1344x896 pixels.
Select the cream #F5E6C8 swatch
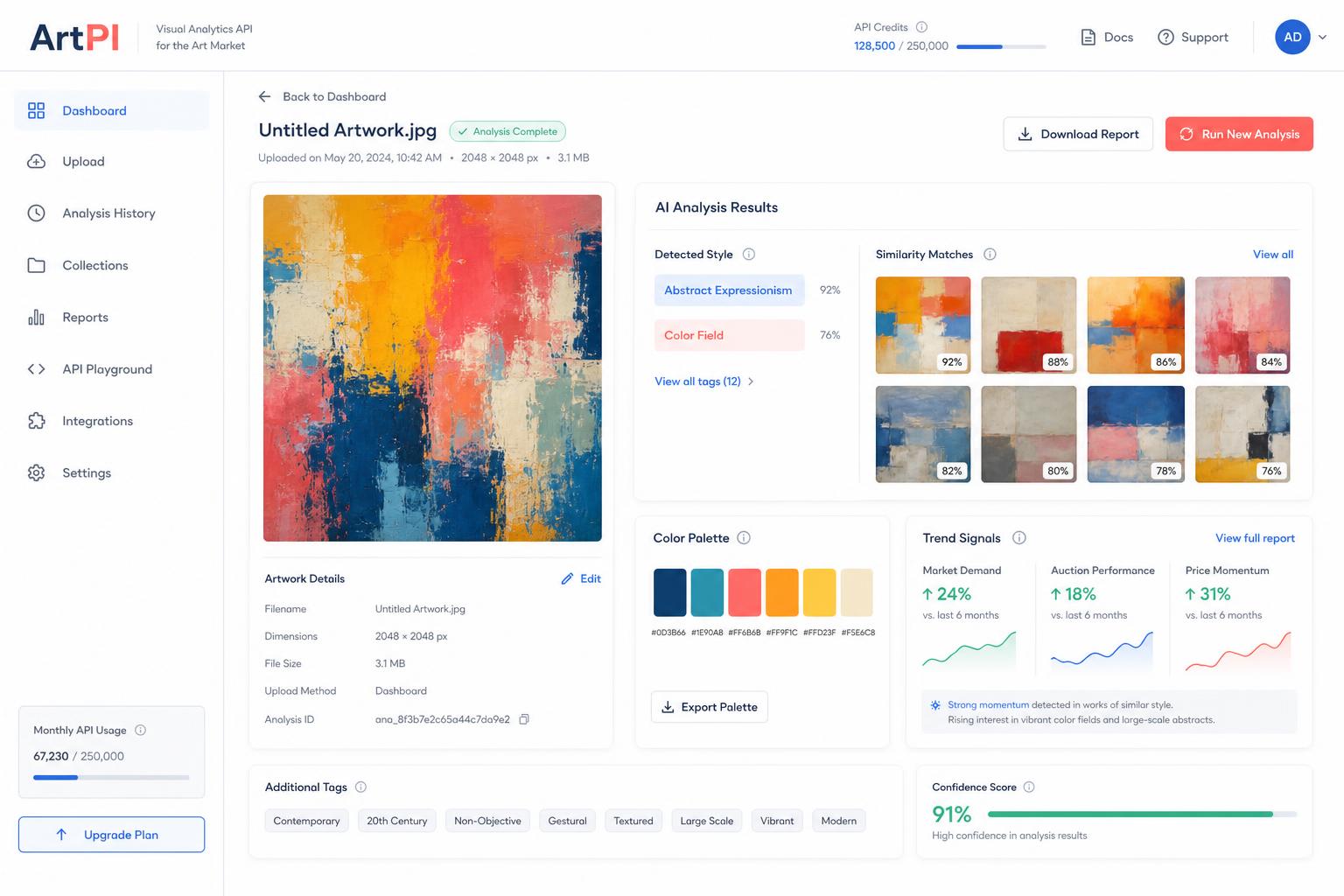coord(857,592)
